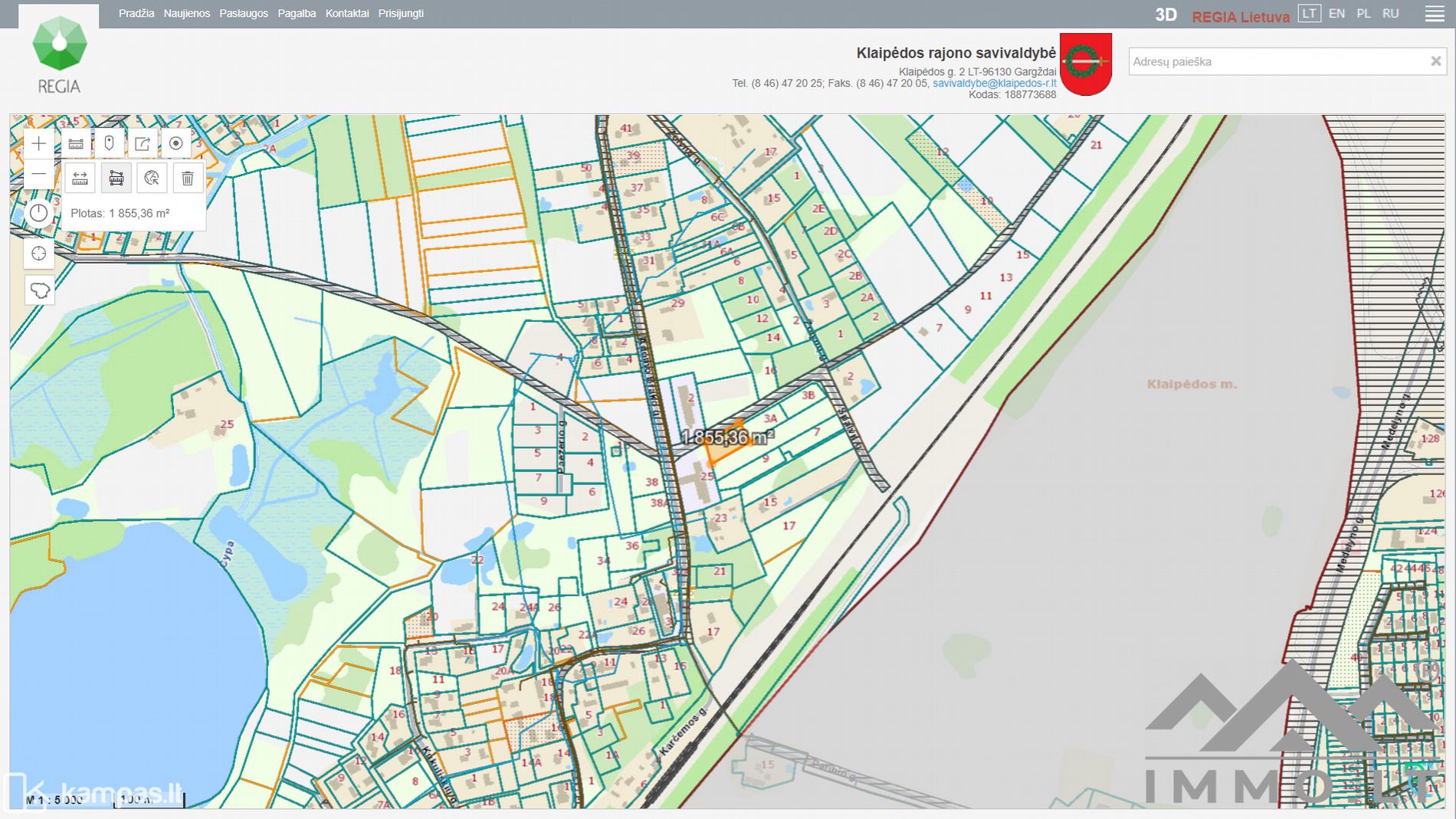Toggle the circular record/layer target button

click(x=175, y=143)
